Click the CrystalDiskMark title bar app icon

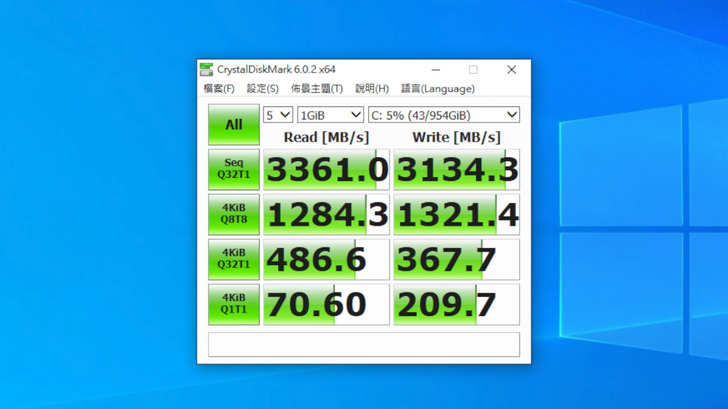click(x=206, y=70)
